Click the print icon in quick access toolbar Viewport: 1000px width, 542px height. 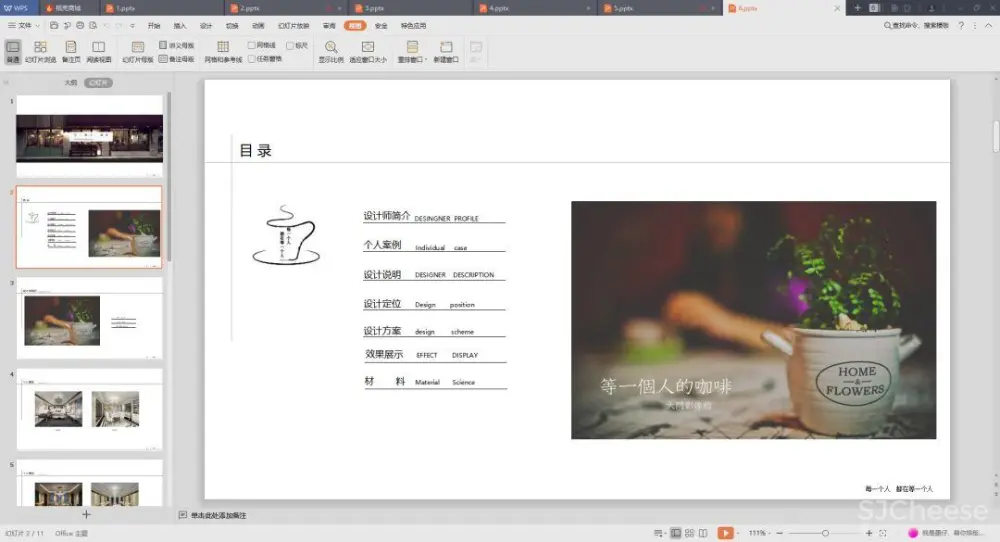pyautogui.click(x=80, y=26)
